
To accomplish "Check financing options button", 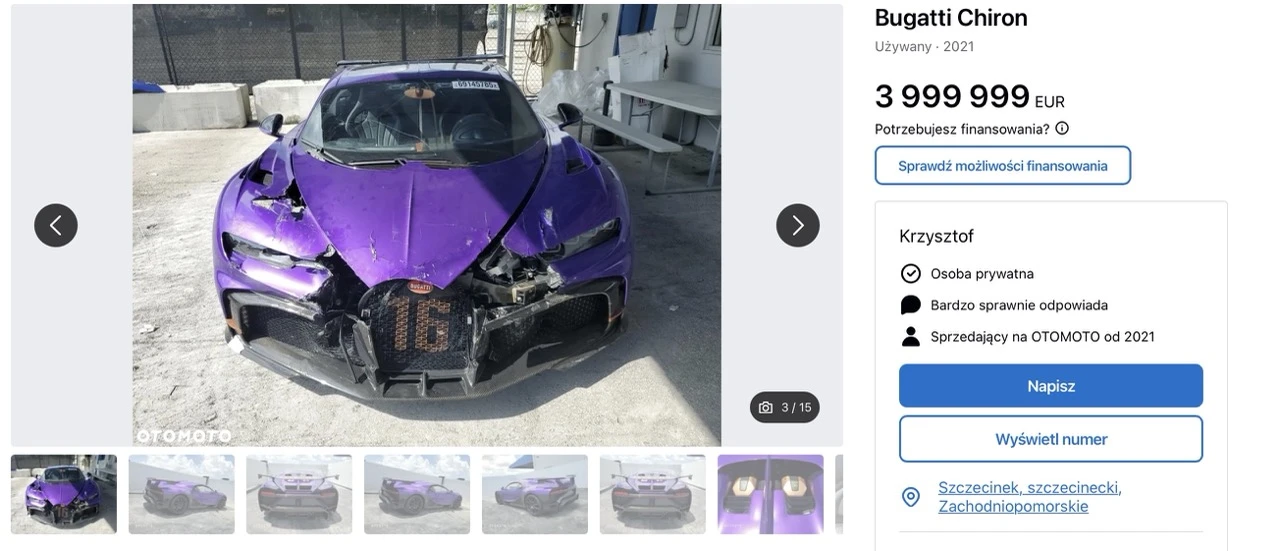I will 1003,165.
